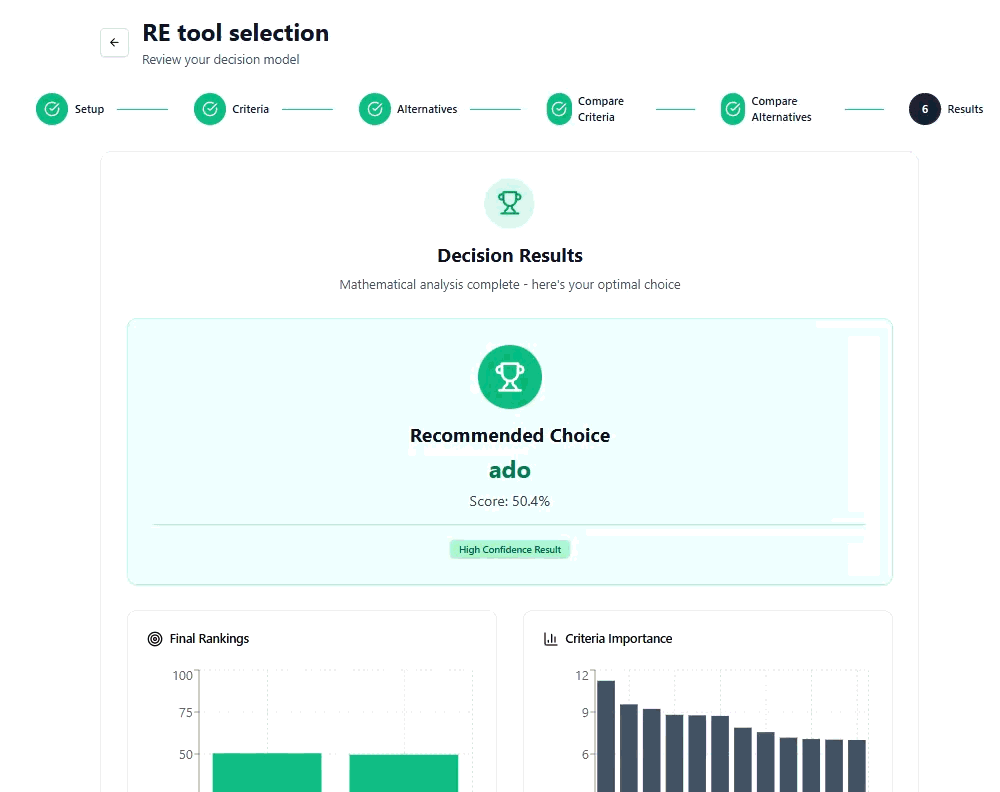Click the checkmark icon on the Alternatives step
This screenshot has width=1000, height=792.
click(374, 108)
